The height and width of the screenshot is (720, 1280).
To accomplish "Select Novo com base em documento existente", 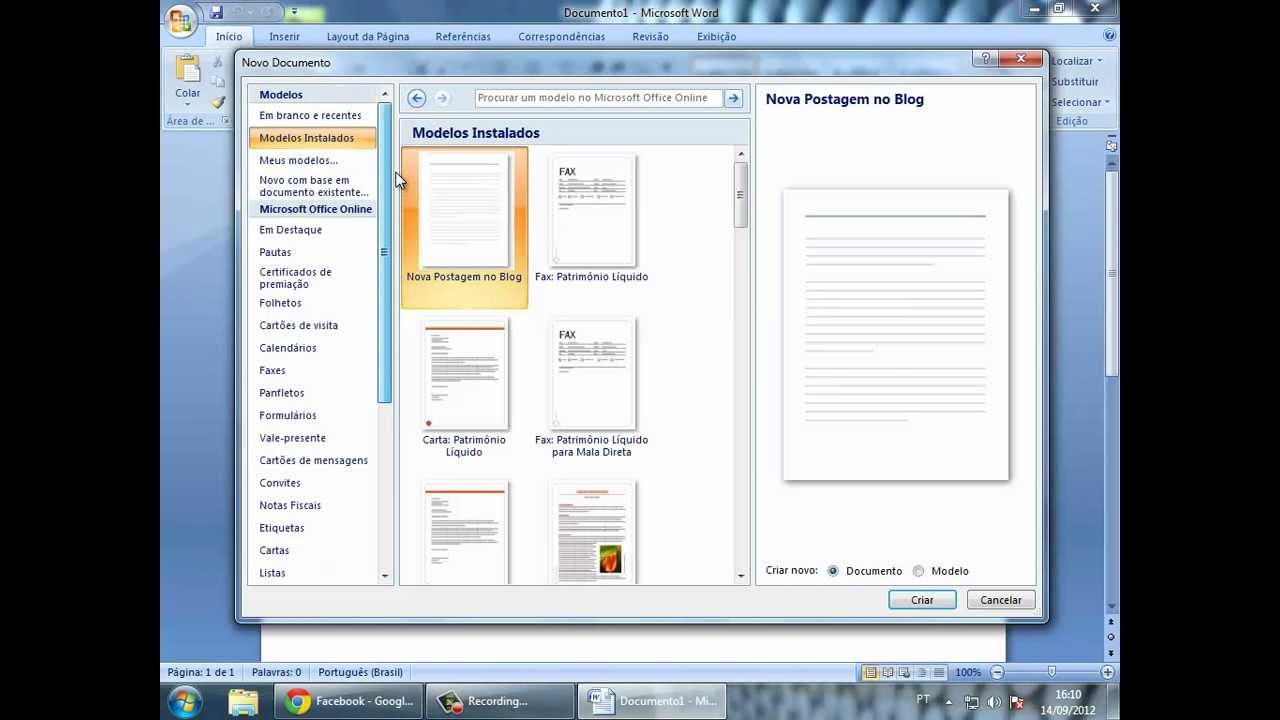I will 312,186.
